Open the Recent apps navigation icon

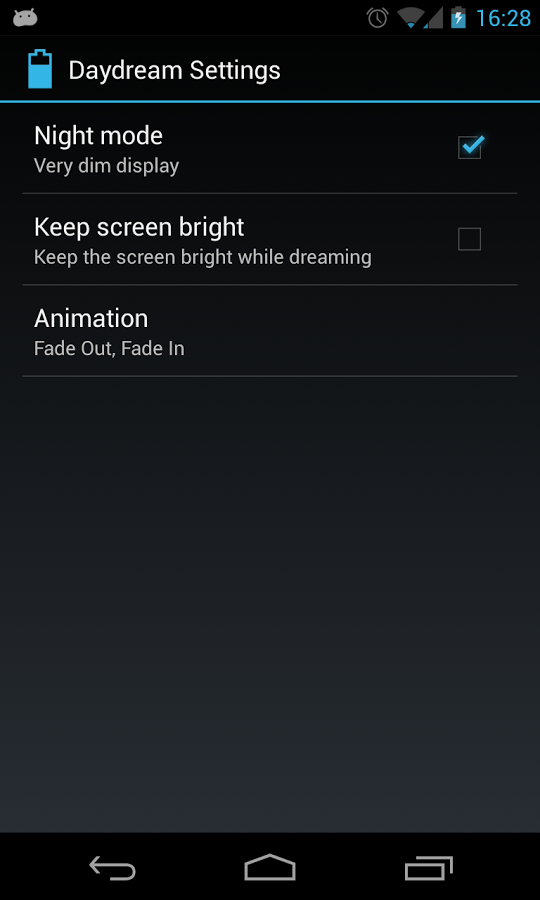click(x=429, y=867)
